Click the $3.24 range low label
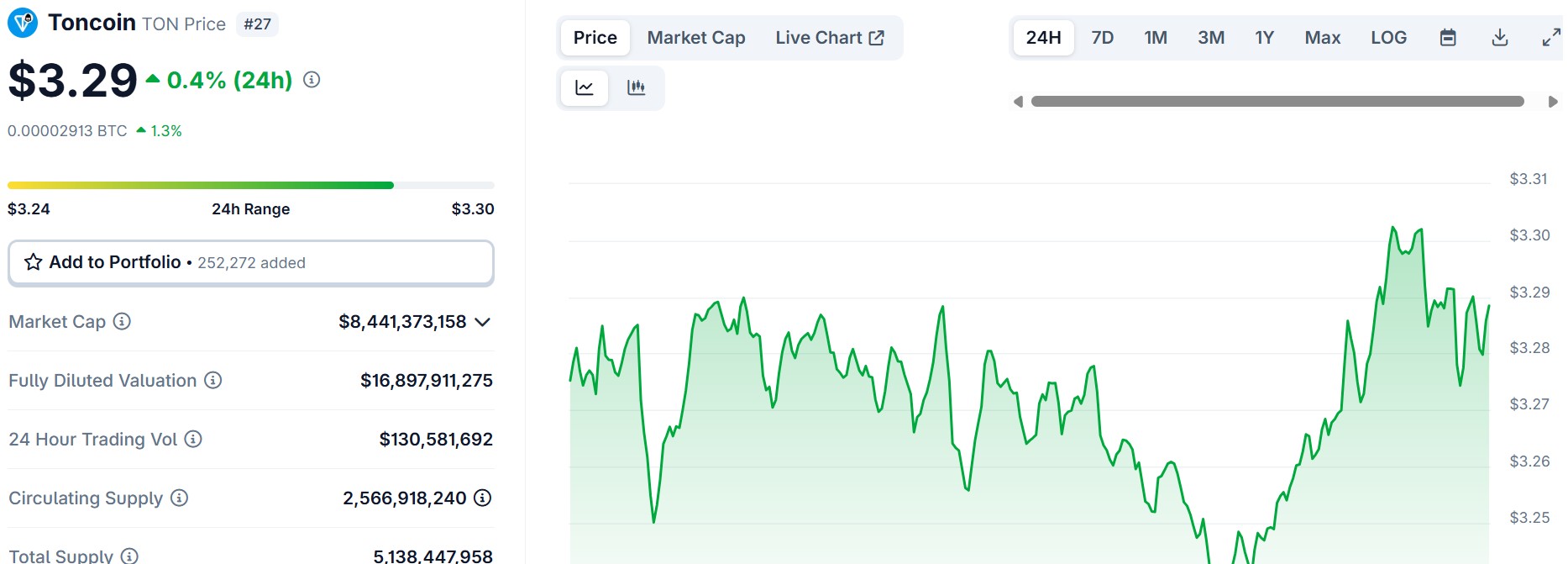Viewport: 1568px width, 564px height. coord(29,209)
